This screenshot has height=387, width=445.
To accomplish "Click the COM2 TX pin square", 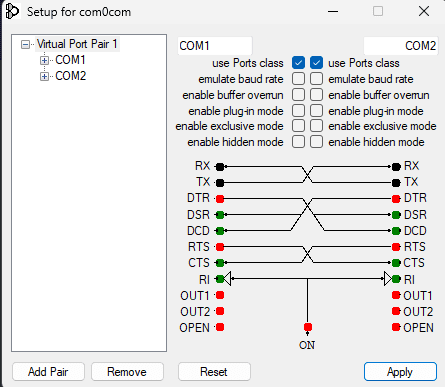I will pyautogui.click(x=396, y=183).
